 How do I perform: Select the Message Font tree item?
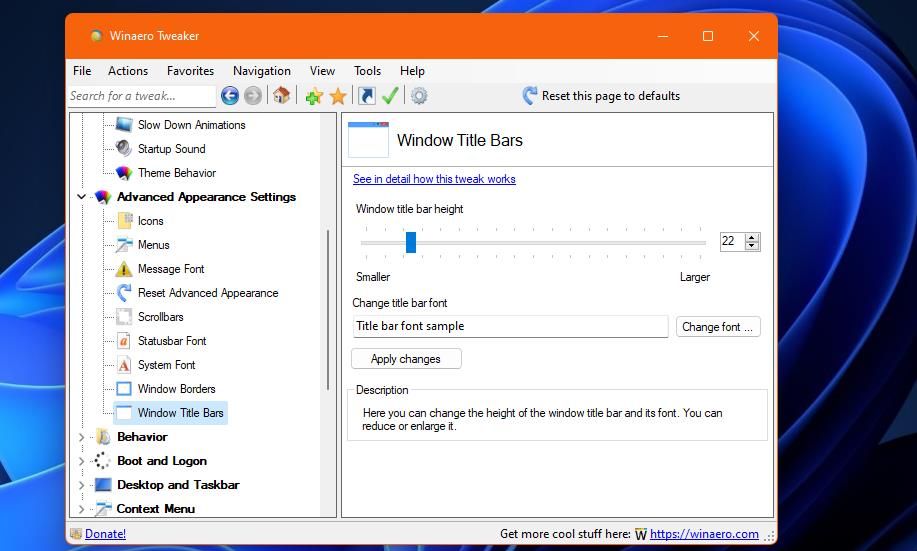pyautogui.click(x=171, y=268)
